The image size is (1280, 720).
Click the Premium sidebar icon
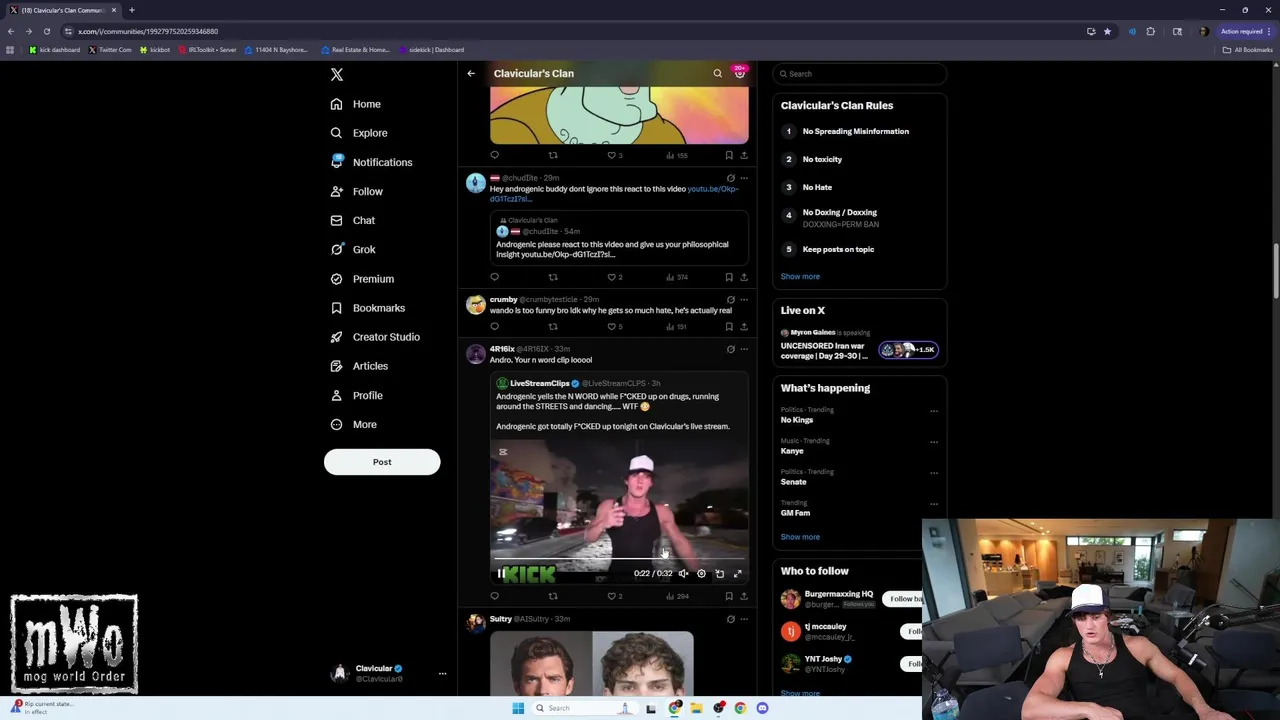click(x=336, y=279)
